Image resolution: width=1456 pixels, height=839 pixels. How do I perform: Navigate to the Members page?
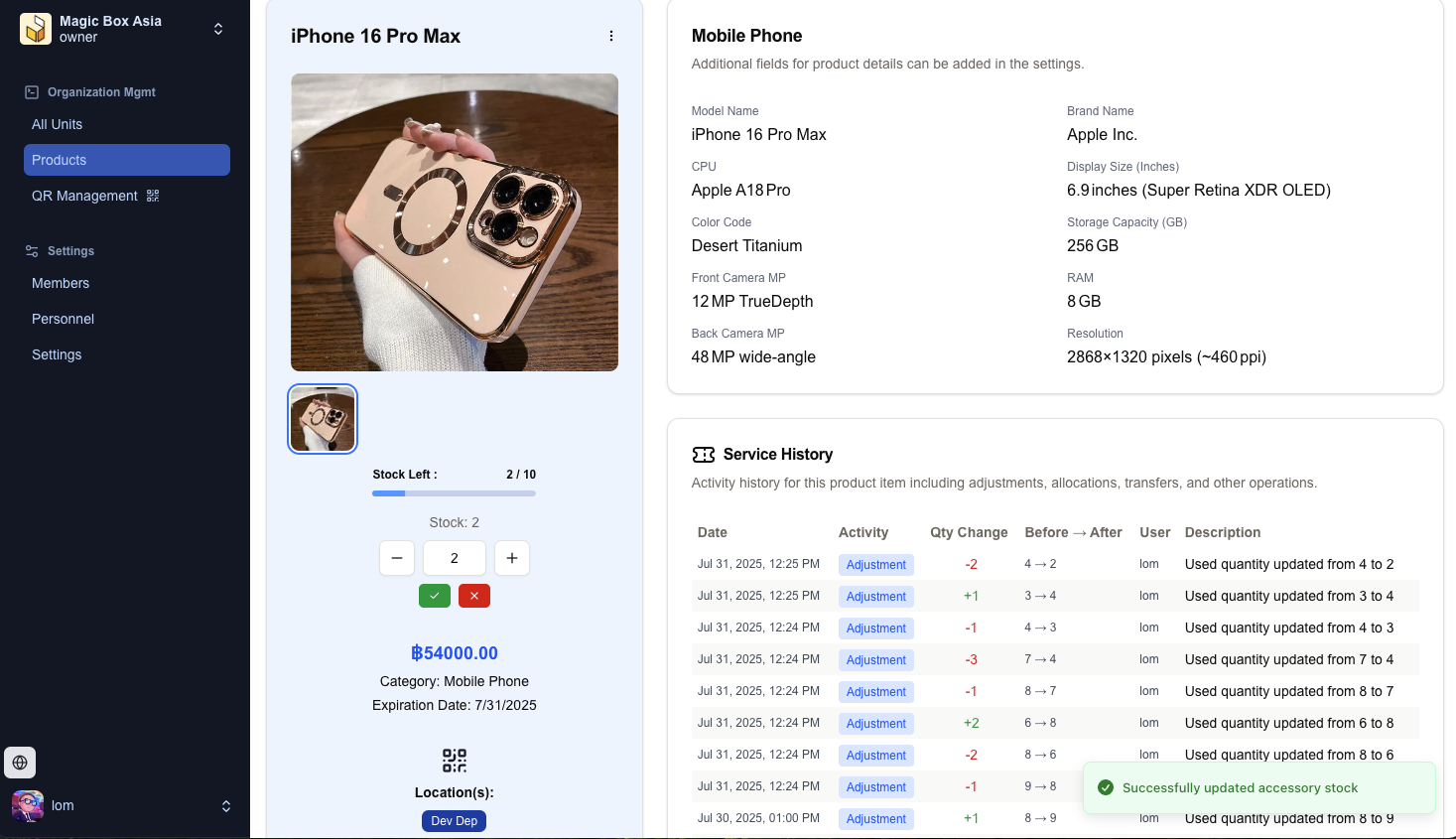(x=61, y=283)
